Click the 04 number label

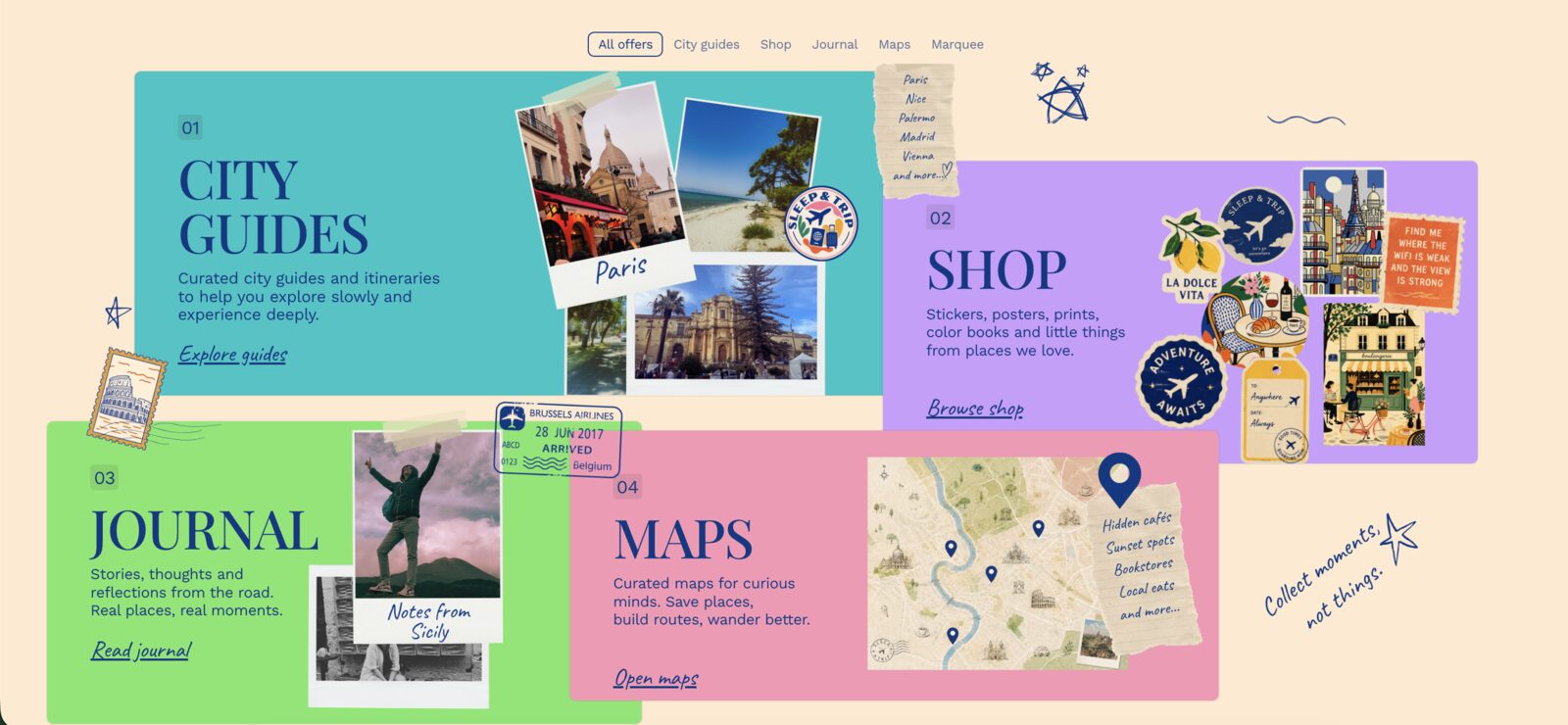coord(627,487)
